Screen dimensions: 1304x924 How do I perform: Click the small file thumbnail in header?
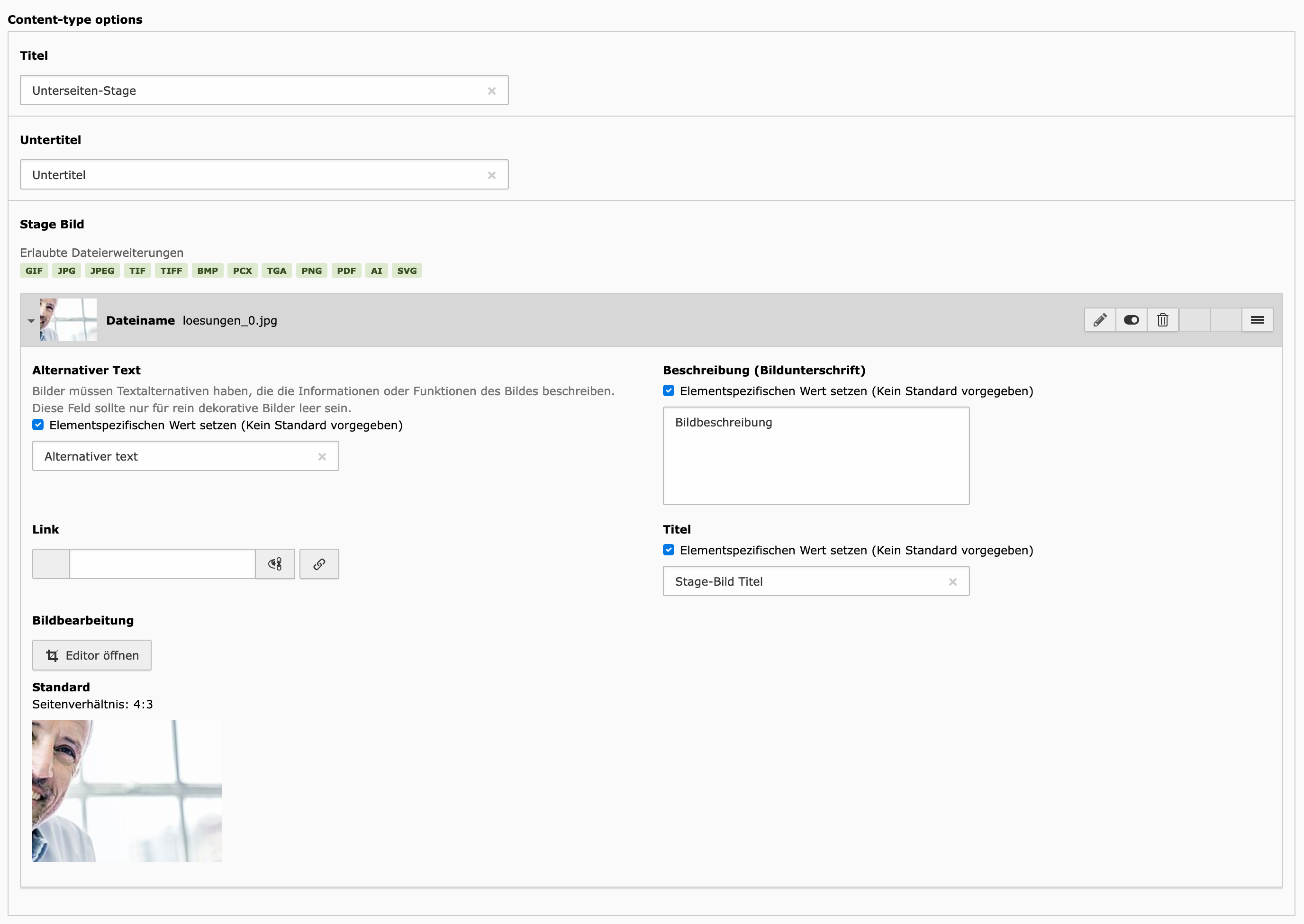[x=68, y=320]
